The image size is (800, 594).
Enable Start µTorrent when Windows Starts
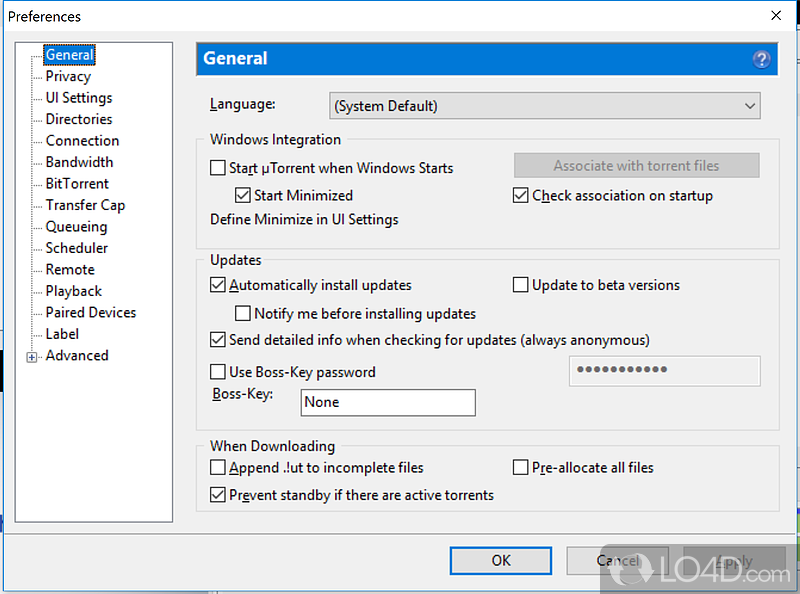click(218, 169)
